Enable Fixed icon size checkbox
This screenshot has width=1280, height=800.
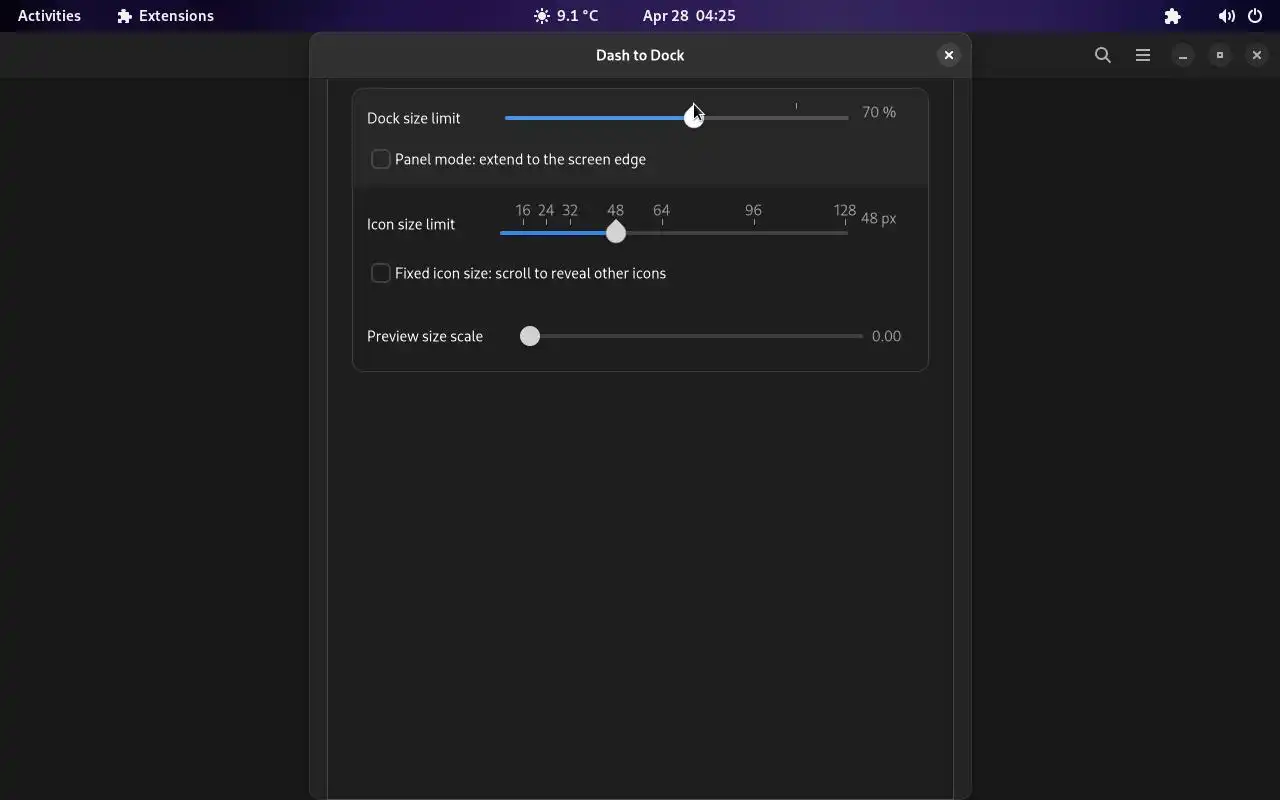(x=381, y=273)
